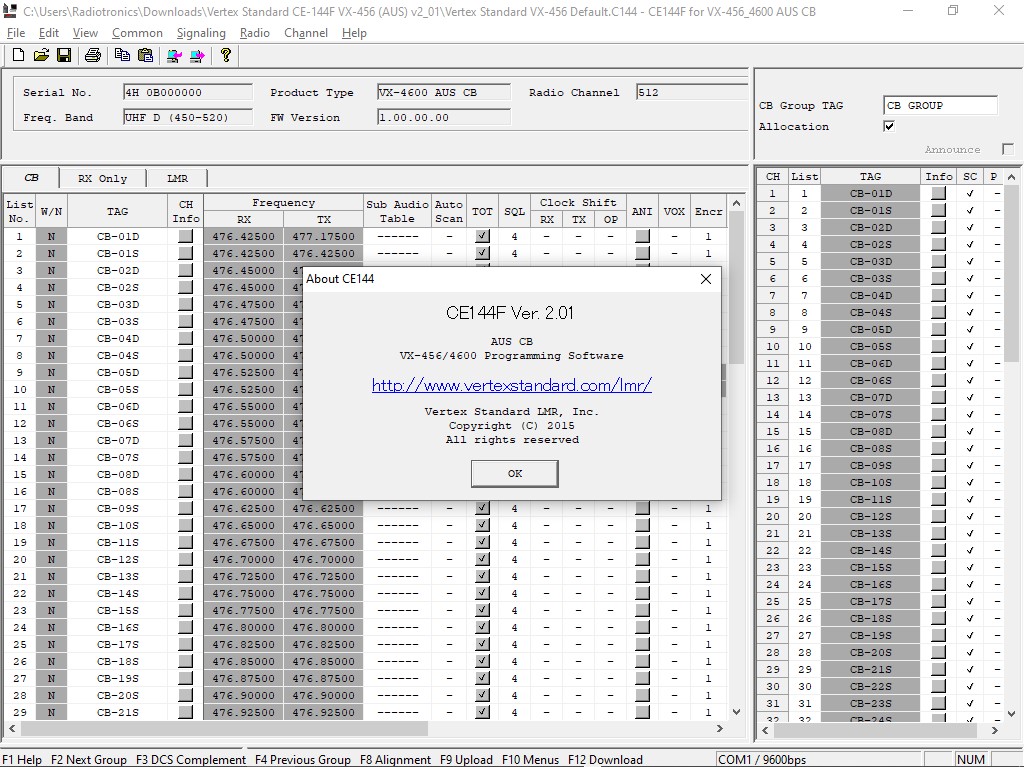Click the Print toolbar icon
1024x767 pixels.
click(x=93, y=56)
